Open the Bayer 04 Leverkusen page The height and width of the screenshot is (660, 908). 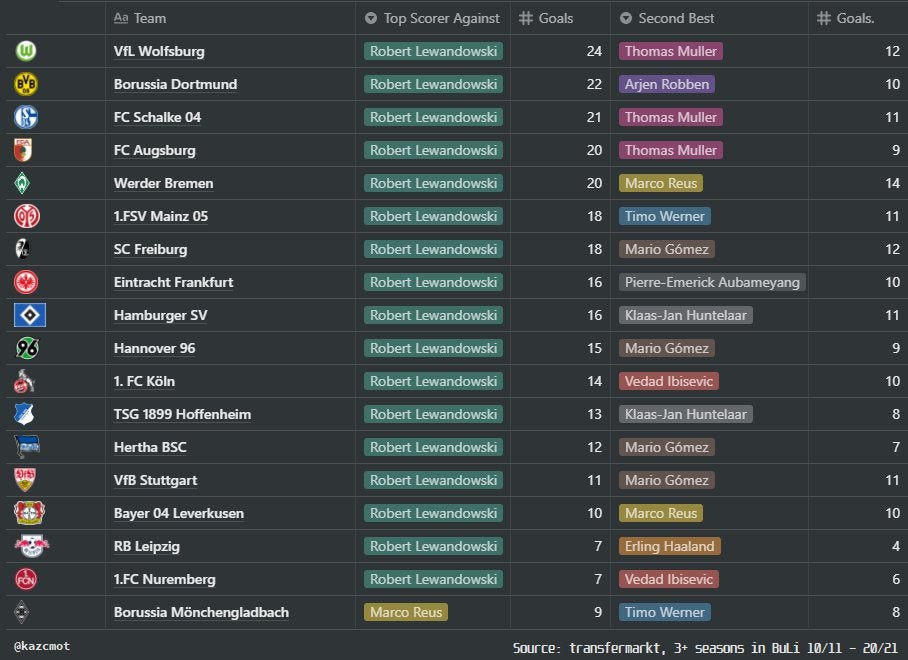[x=178, y=513]
